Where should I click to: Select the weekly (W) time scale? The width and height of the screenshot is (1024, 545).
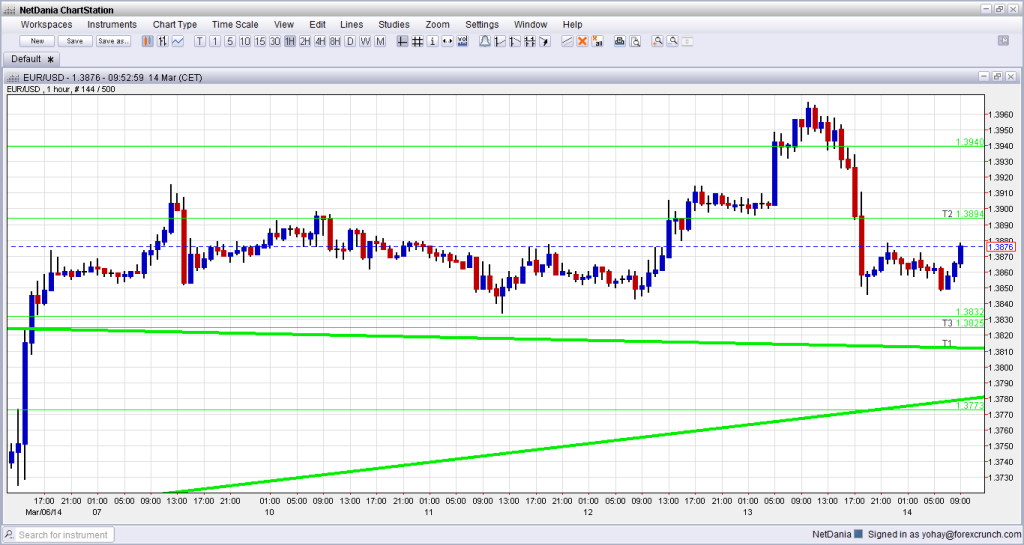point(365,41)
